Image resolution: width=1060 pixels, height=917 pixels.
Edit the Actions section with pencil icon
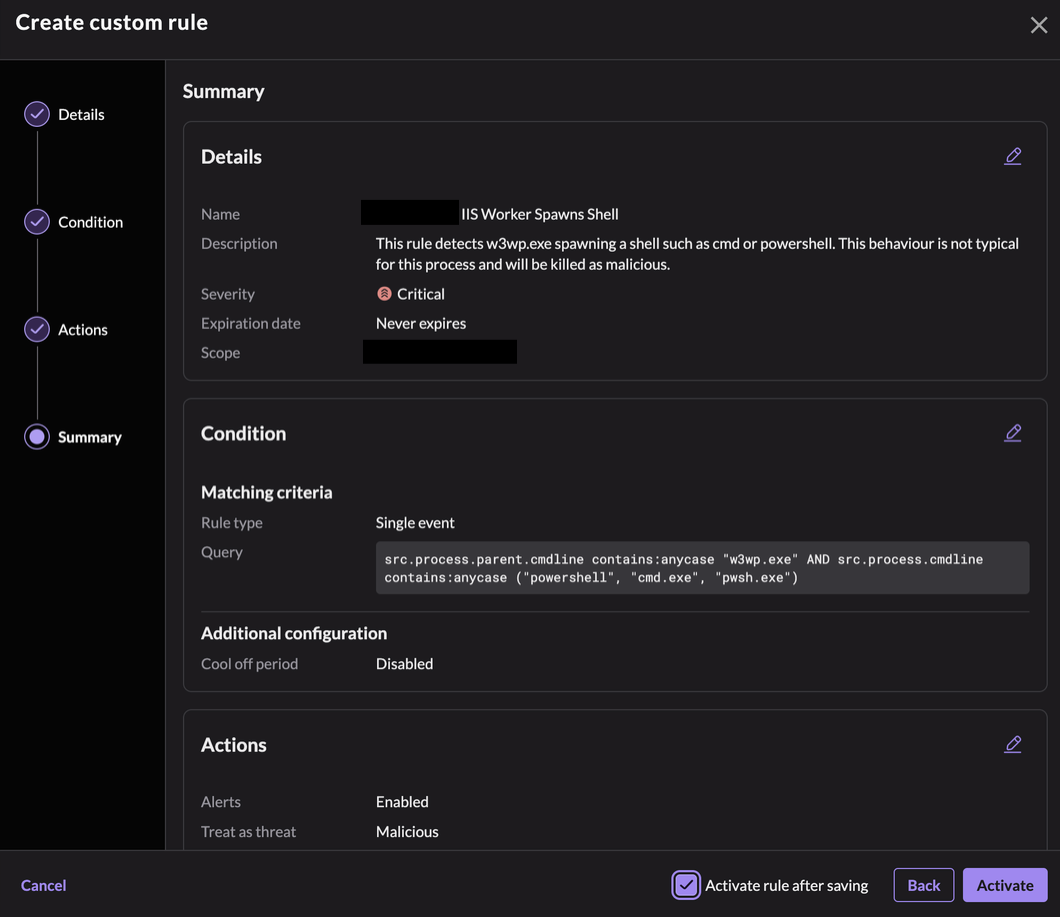[x=1013, y=745]
